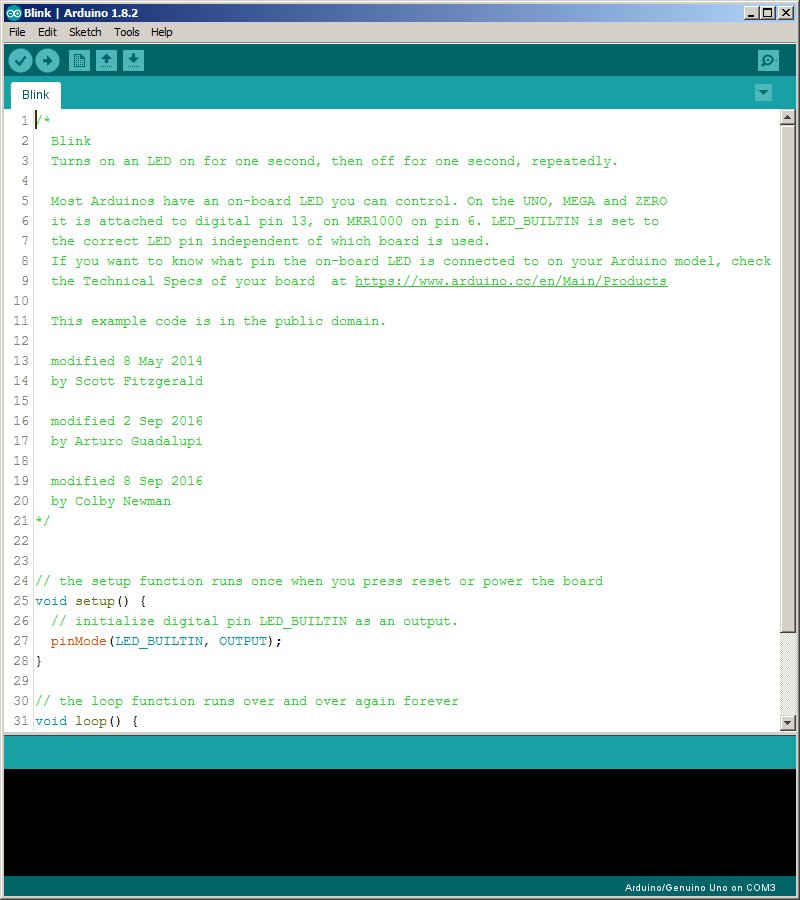Click the Upload arrow icon
This screenshot has height=900, width=800.
tap(47, 61)
